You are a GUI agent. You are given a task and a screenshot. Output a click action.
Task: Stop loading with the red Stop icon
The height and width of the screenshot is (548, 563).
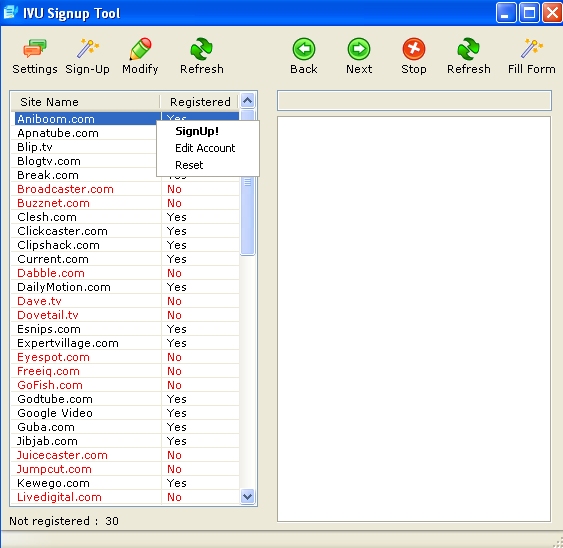coord(414,49)
